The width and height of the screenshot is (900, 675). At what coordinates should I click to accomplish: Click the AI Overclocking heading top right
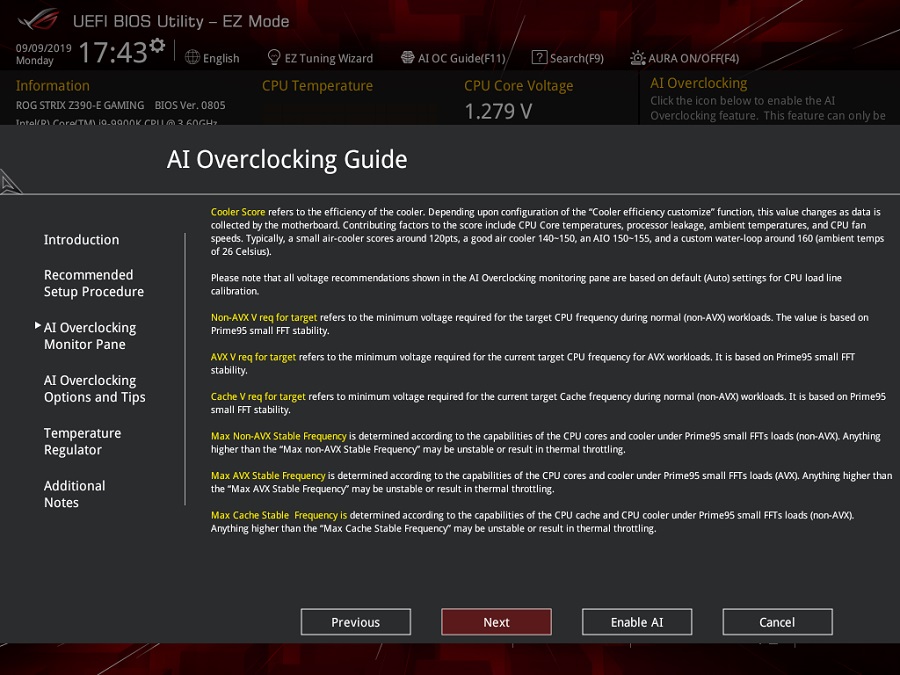pos(699,83)
